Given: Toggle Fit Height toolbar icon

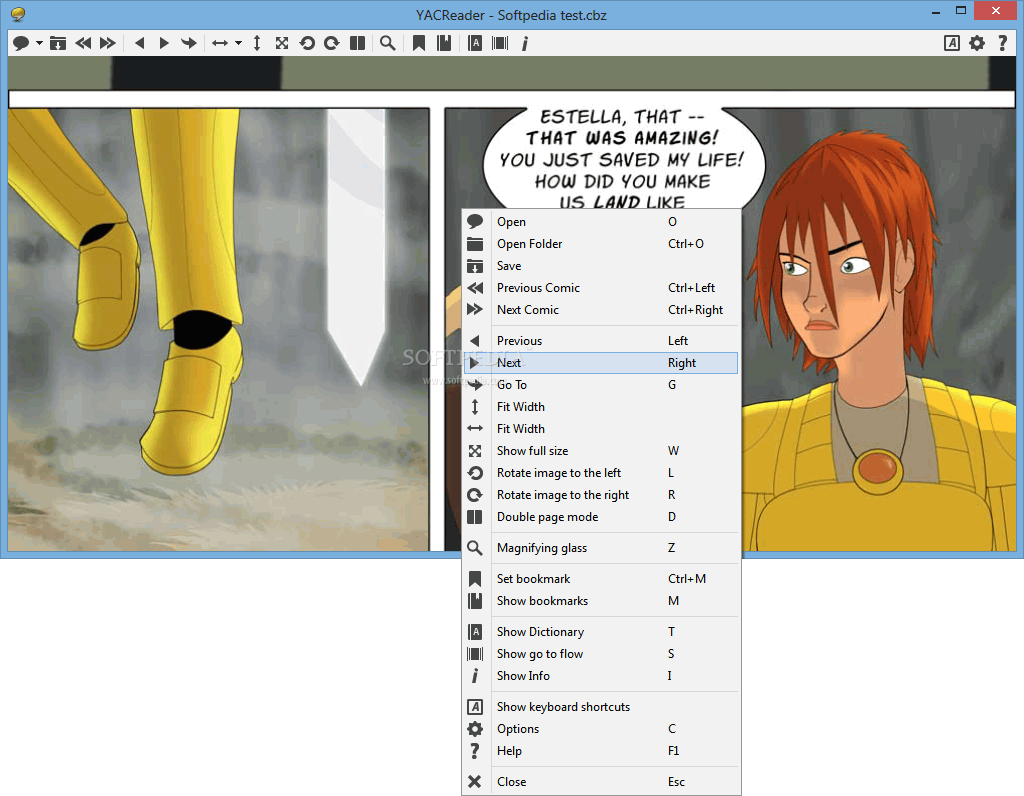Looking at the screenshot, I should (x=257, y=43).
